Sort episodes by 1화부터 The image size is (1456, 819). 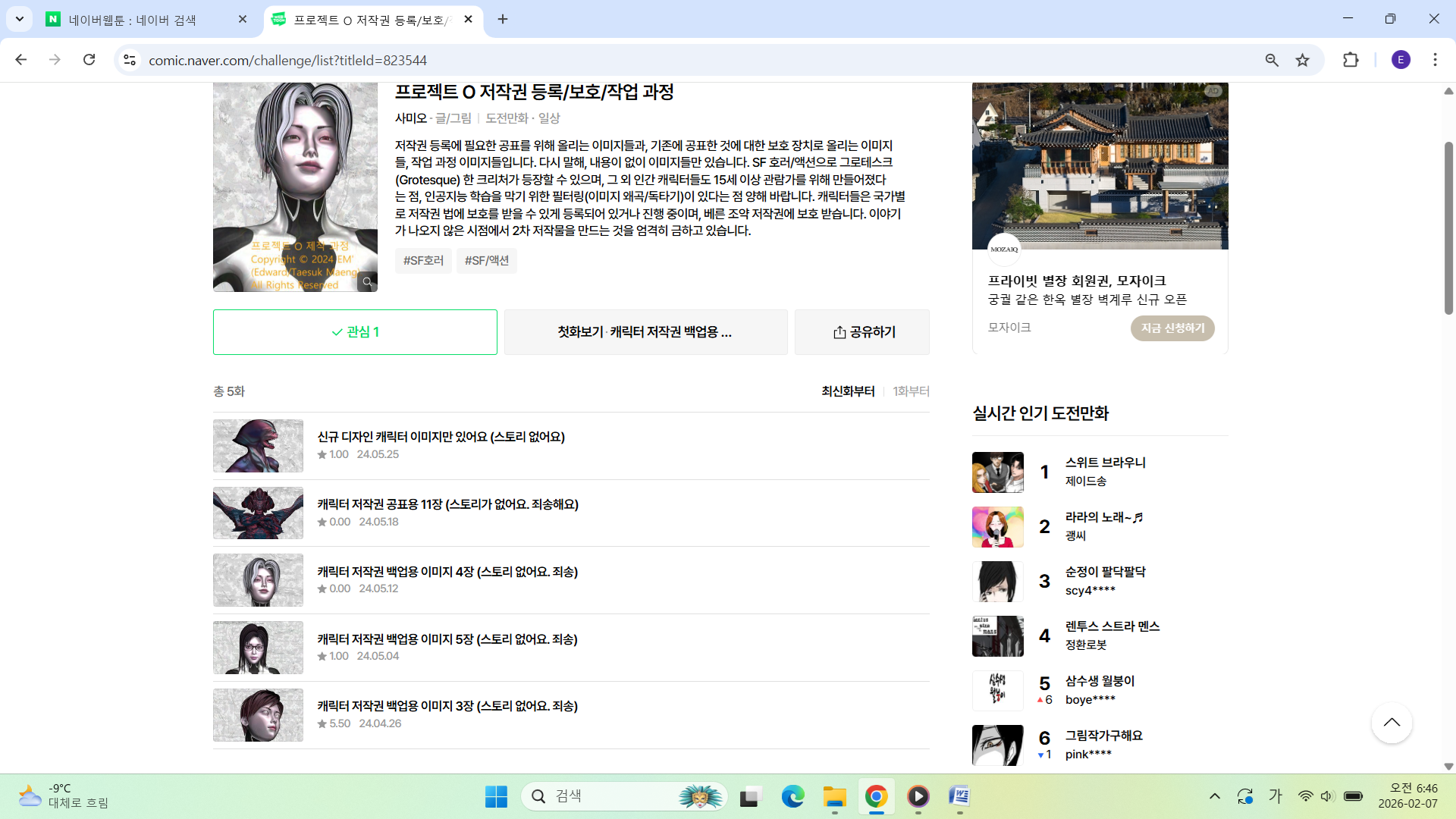(911, 391)
